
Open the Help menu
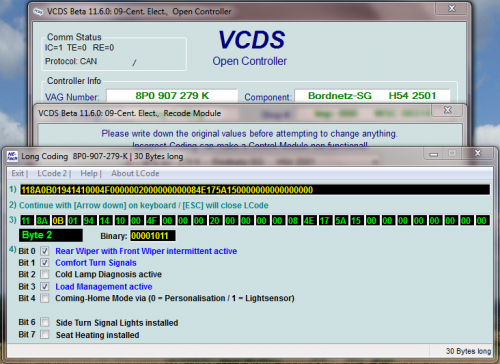coord(89,173)
